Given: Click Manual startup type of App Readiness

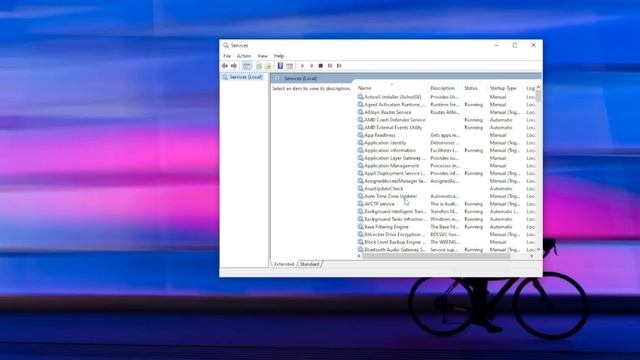Looking at the screenshot, I should coord(498,135).
